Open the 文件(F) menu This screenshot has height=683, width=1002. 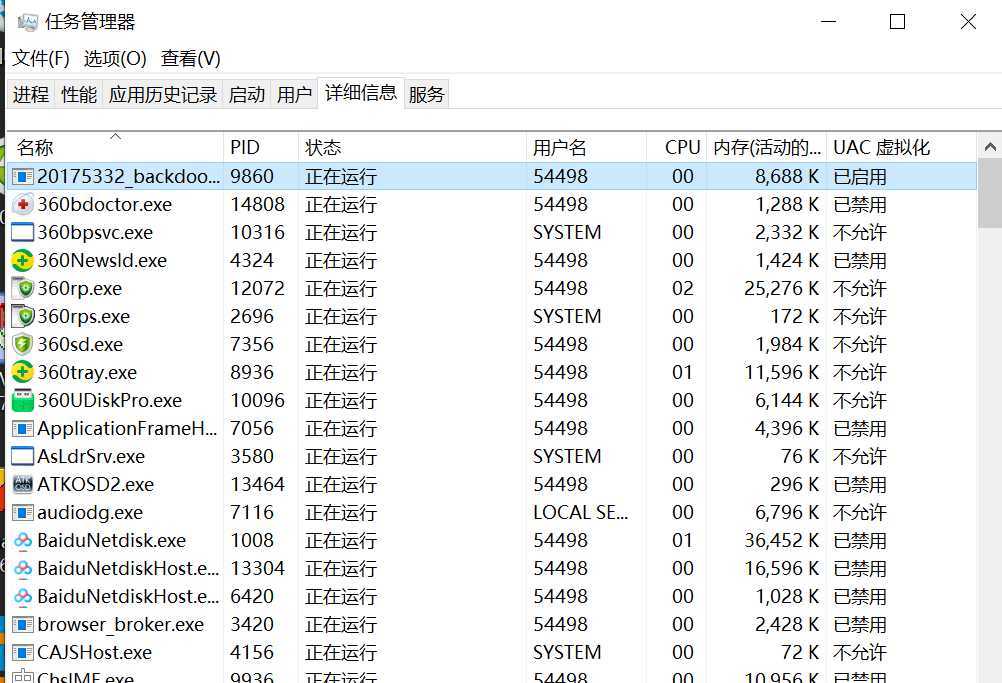click(41, 59)
